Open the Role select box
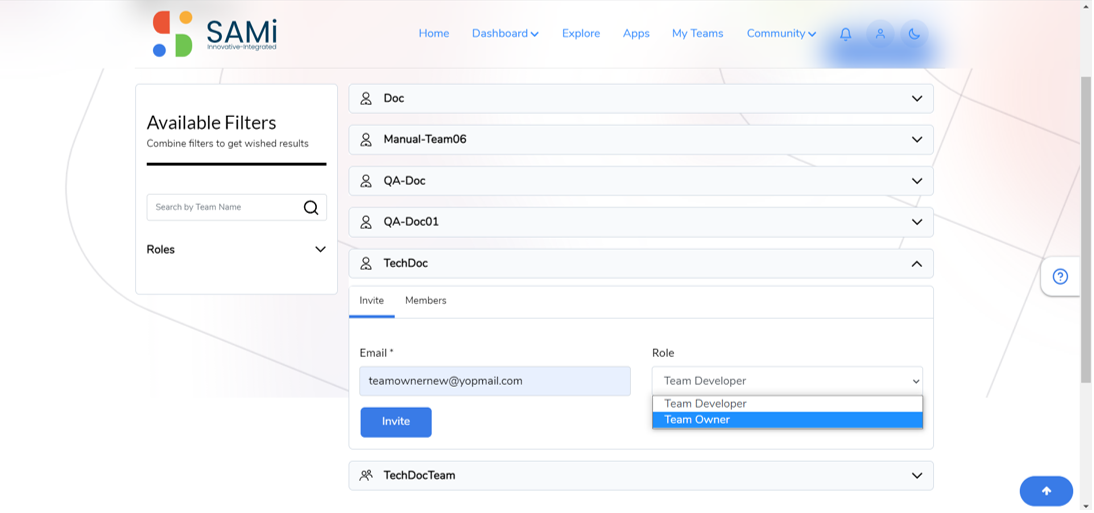Image resolution: width=1094 pixels, height=513 pixels. pos(787,381)
